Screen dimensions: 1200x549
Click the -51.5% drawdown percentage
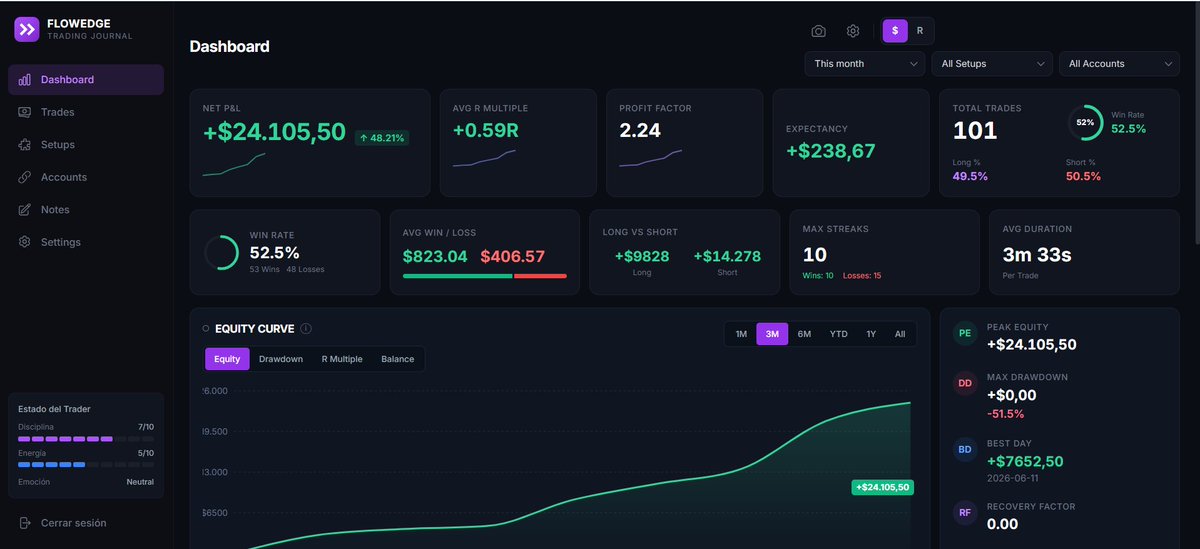coord(1005,414)
